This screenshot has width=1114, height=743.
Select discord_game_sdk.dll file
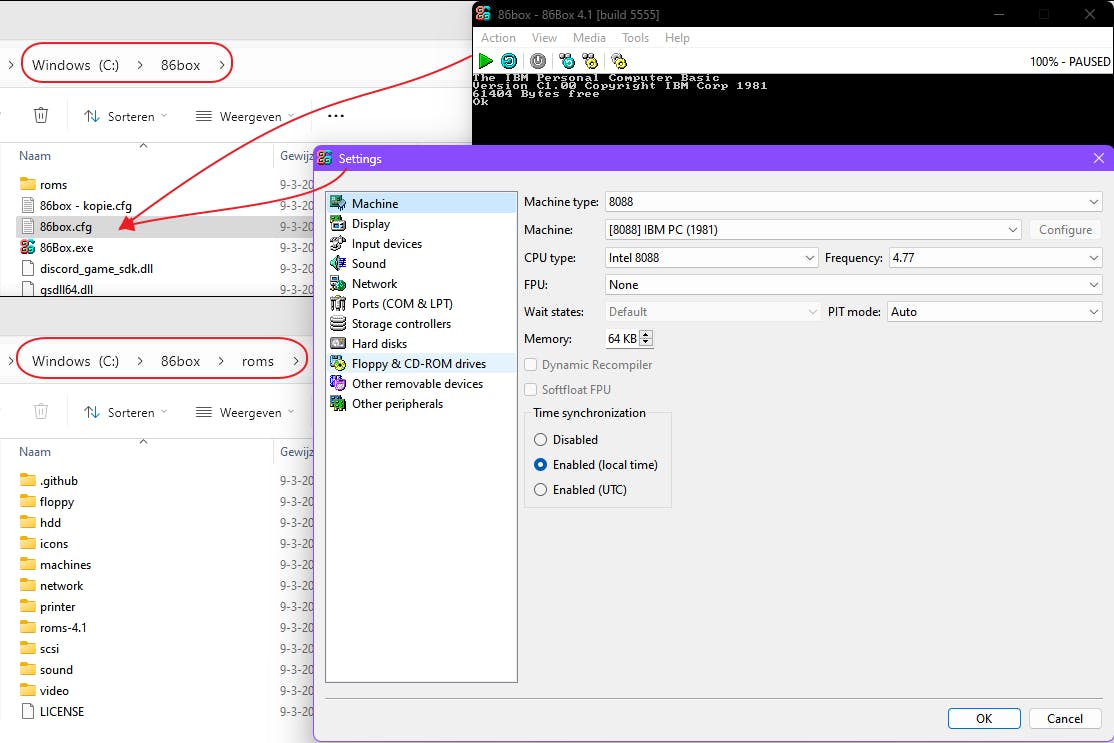coord(96,269)
